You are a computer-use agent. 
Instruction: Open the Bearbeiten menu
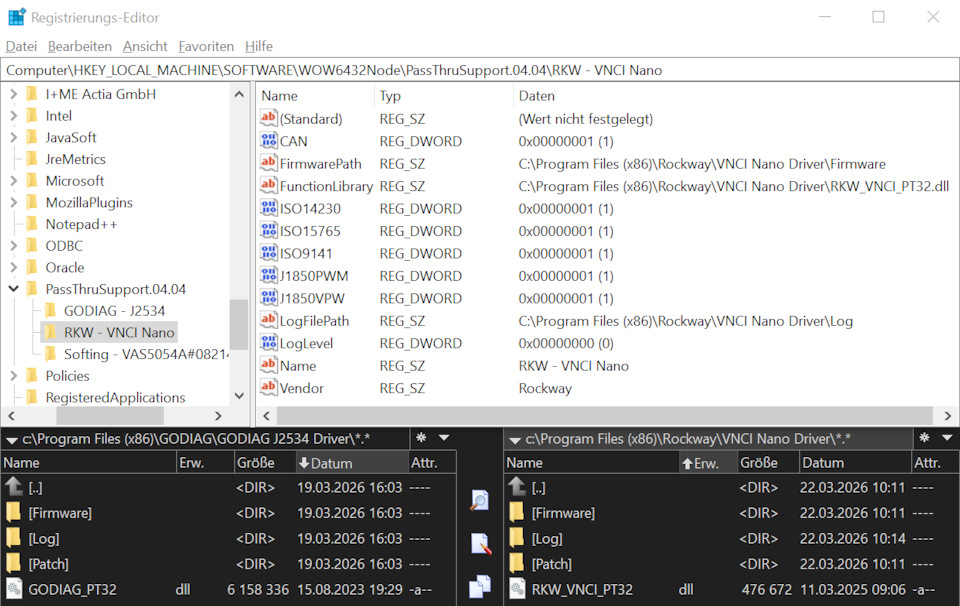80,47
